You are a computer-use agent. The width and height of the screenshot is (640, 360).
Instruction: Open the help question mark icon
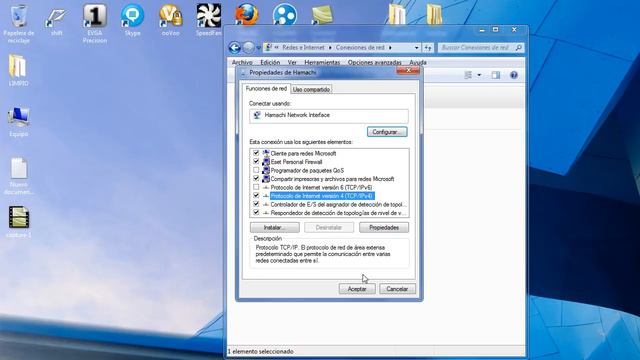click(514, 75)
